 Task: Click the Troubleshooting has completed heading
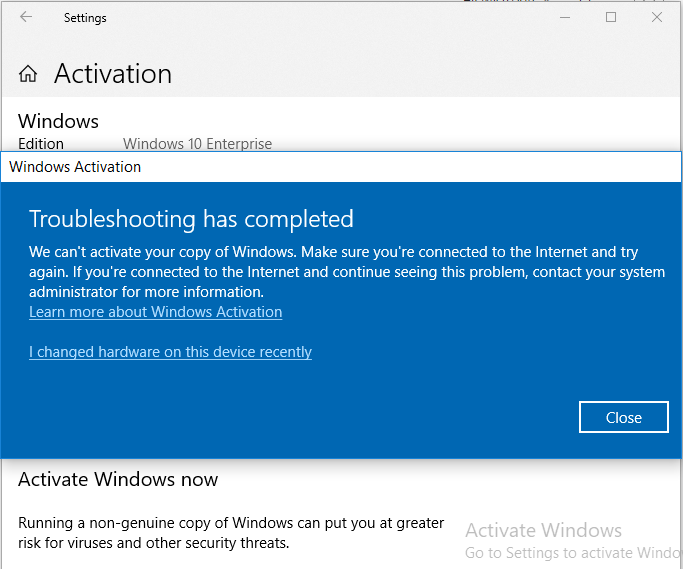click(191, 219)
